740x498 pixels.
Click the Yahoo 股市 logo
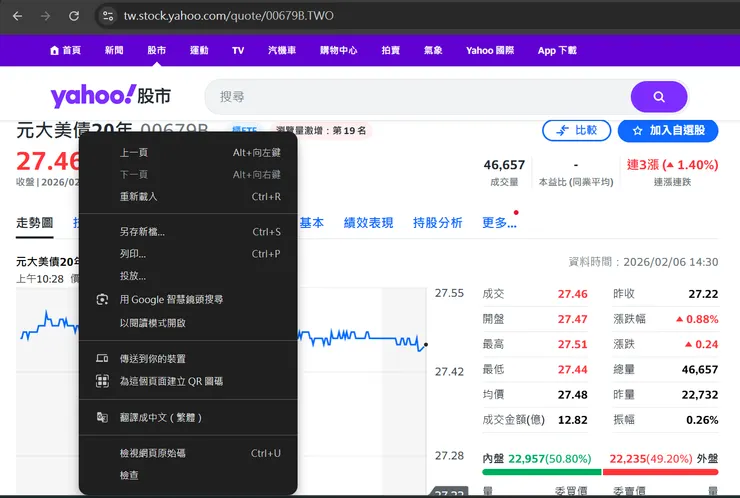[x=110, y=96]
